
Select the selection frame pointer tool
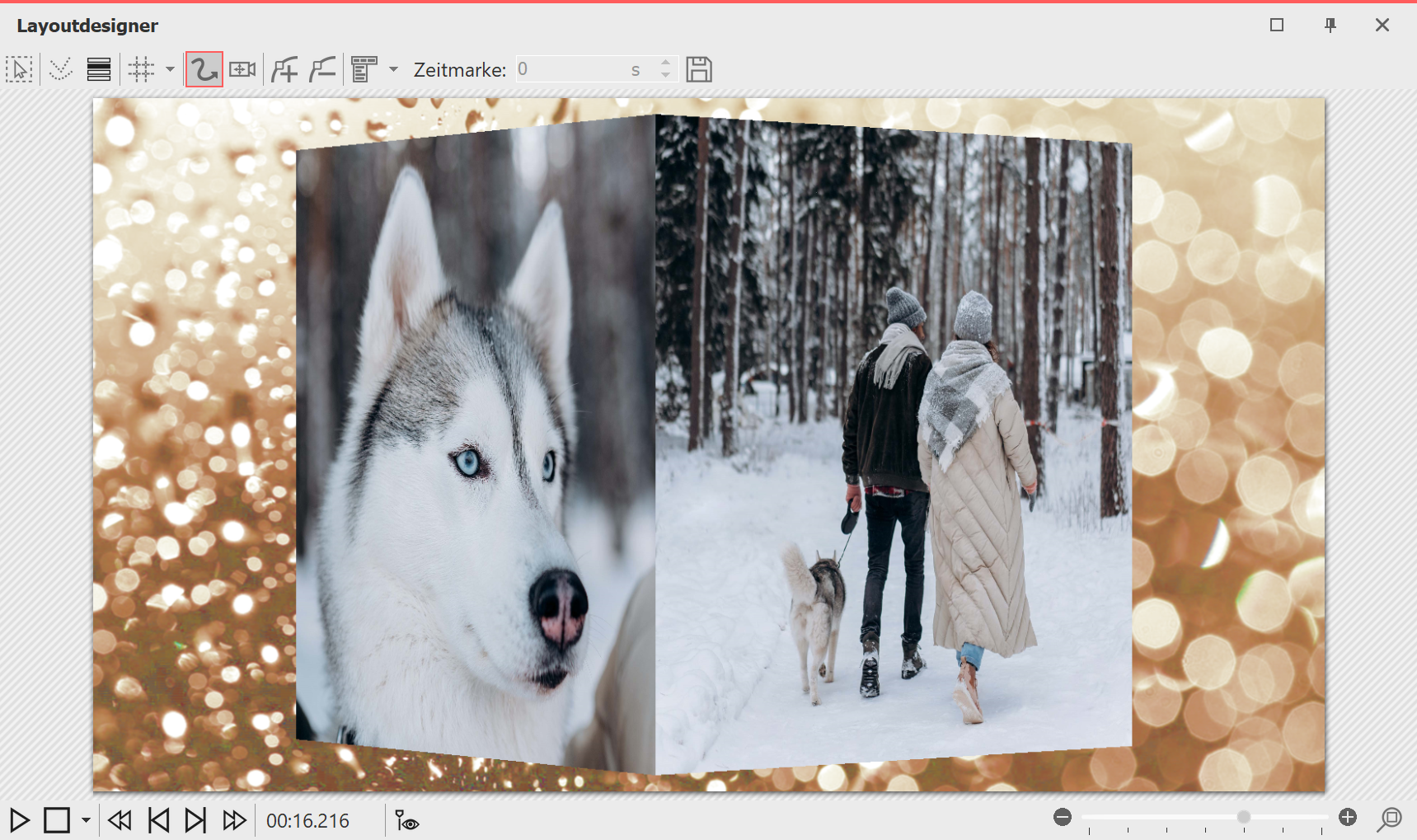coord(19,69)
